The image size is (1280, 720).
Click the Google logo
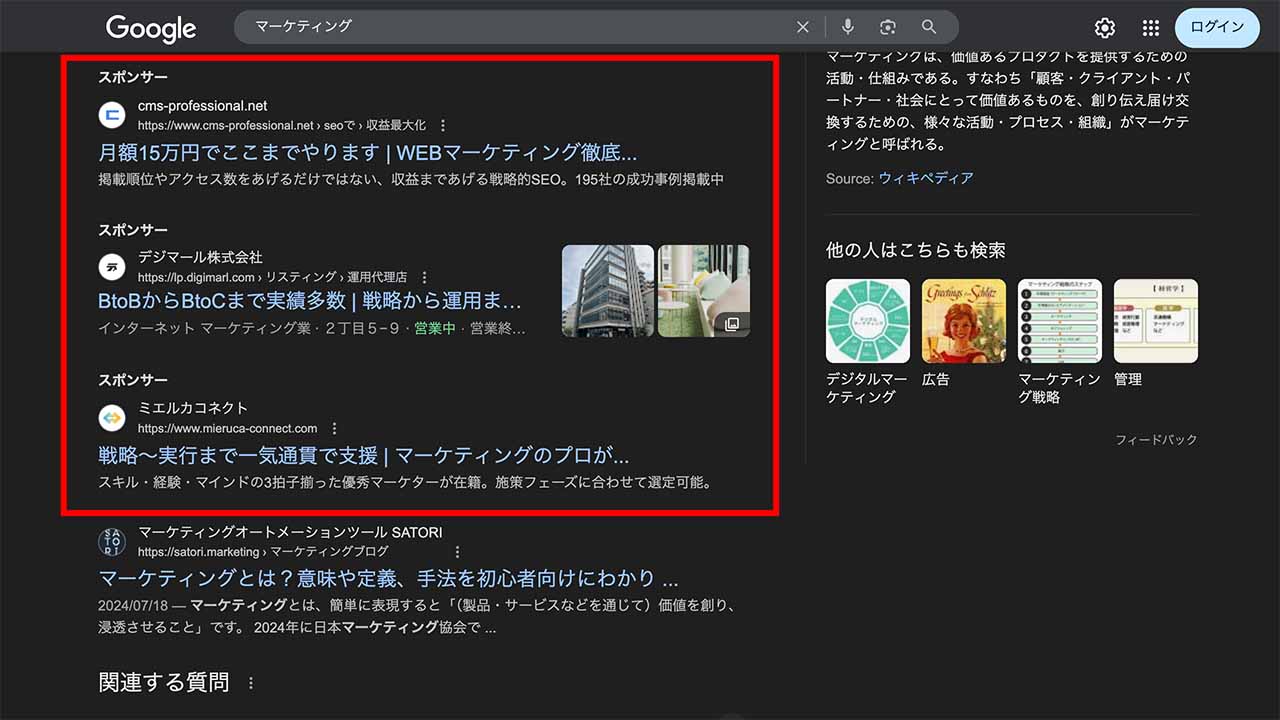coord(151,28)
